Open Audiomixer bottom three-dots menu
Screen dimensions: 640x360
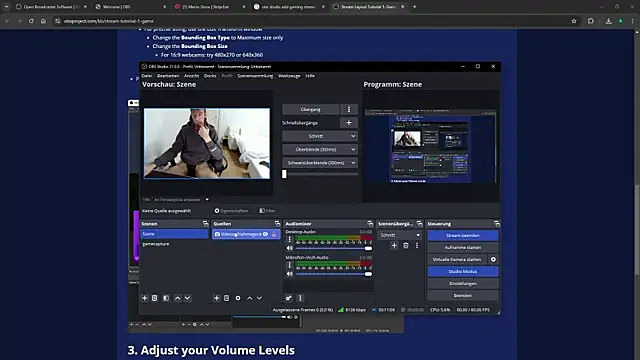[x=300, y=298]
